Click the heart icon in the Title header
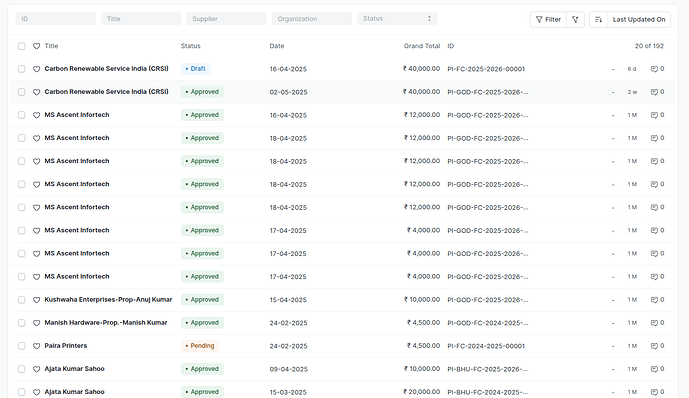This screenshot has width=689, height=398. pos(36,46)
